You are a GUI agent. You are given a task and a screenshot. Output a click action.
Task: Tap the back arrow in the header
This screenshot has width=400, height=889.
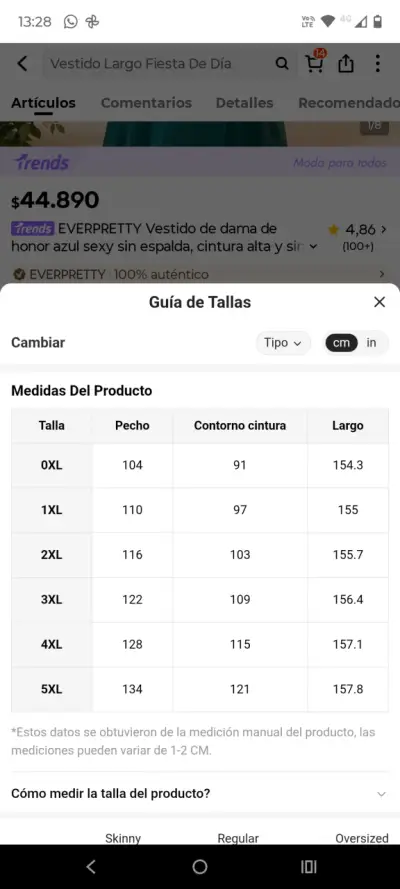22,64
